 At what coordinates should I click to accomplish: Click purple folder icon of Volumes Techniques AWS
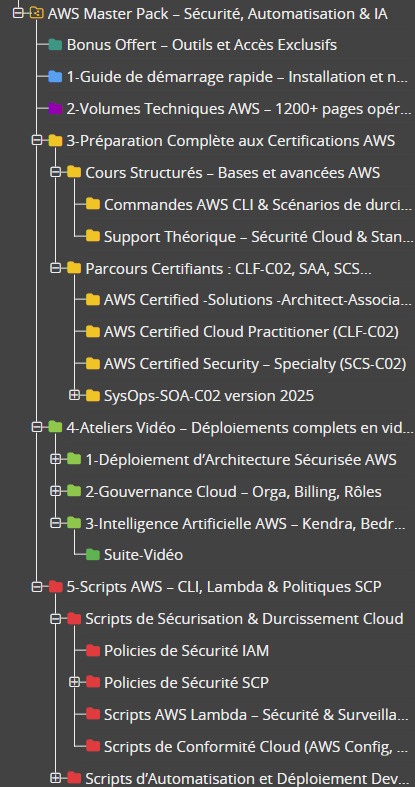[55, 108]
